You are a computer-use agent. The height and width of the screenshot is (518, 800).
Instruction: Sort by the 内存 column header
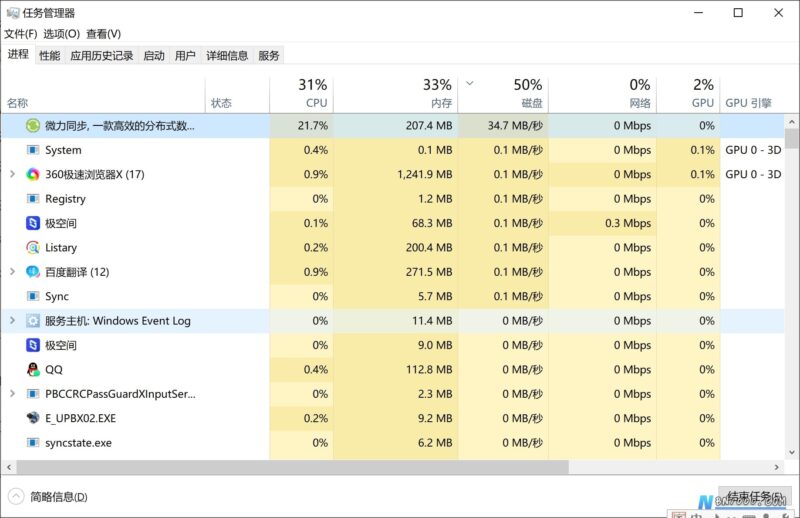[395, 94]
